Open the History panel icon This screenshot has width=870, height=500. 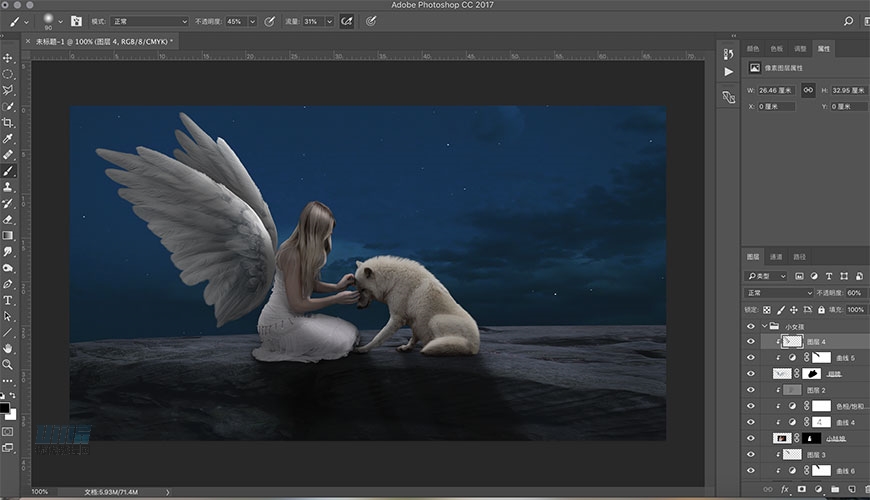729,54
